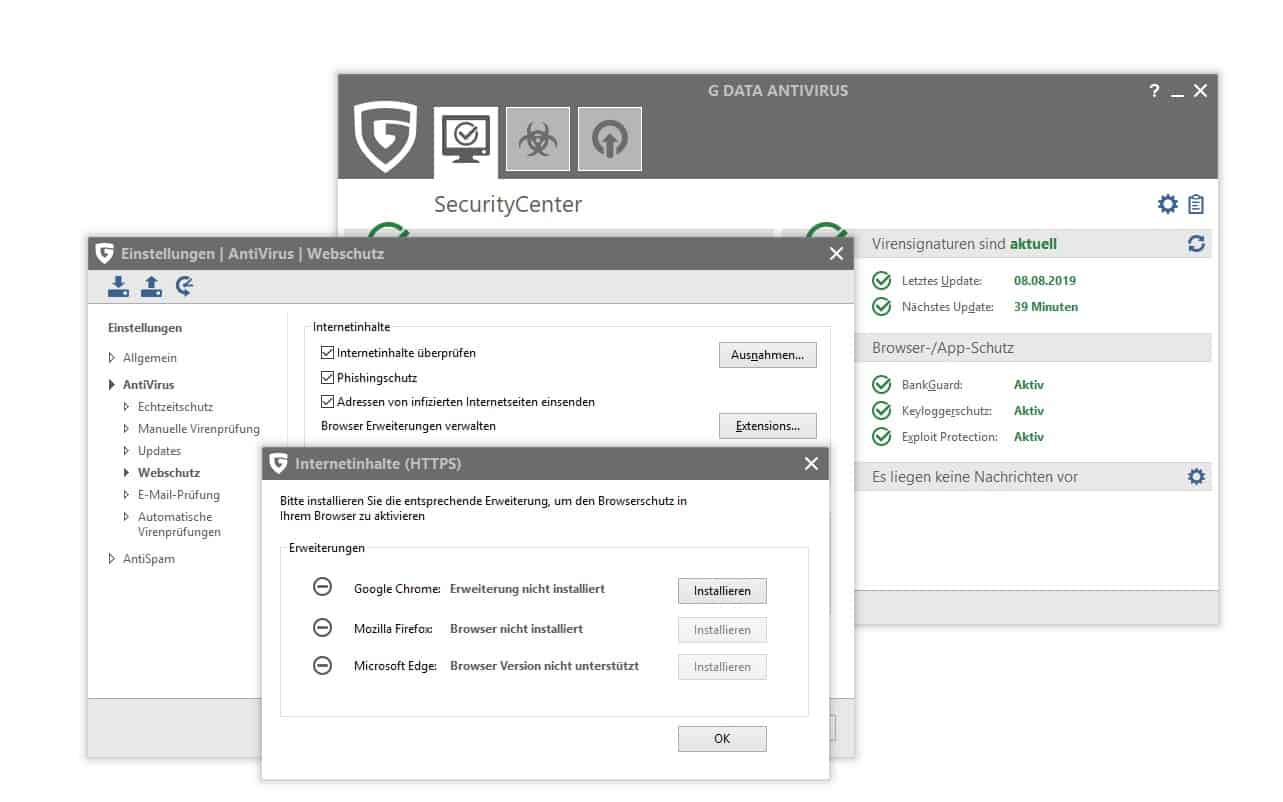Click the G DATA shield logo

[386, 137]
